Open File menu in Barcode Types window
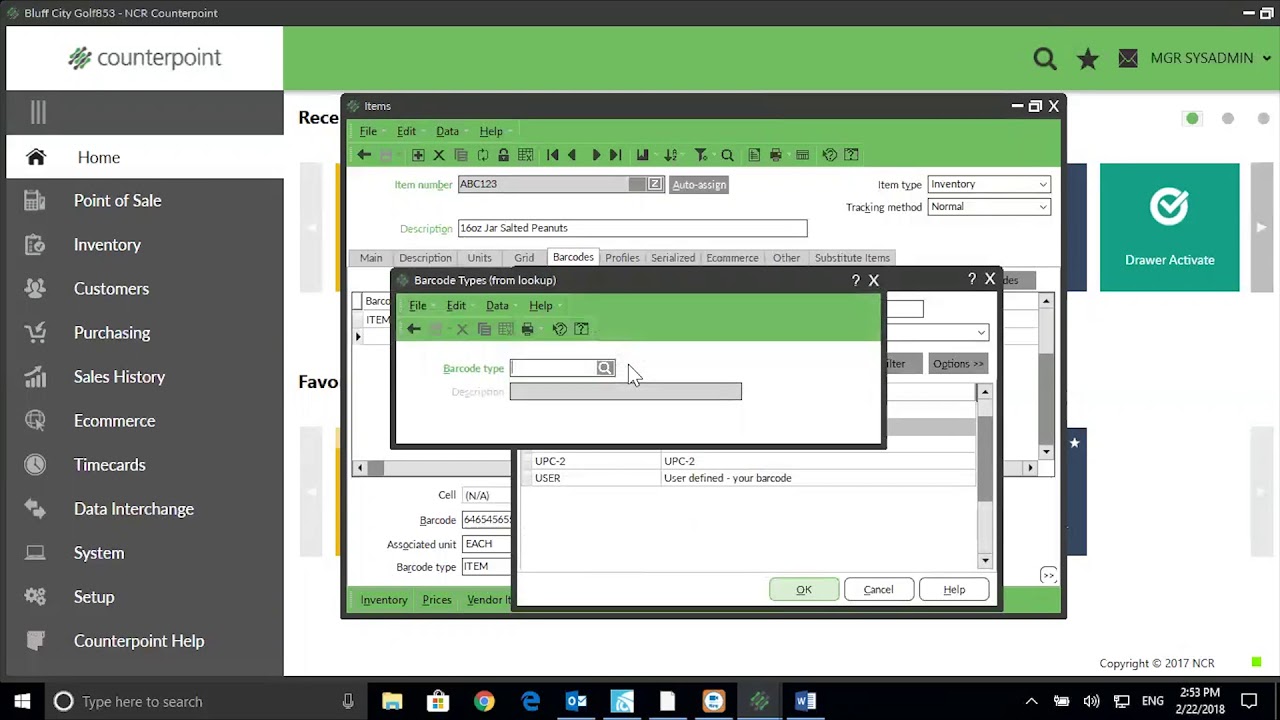The image size is (1280, 720). click(418, 306)
